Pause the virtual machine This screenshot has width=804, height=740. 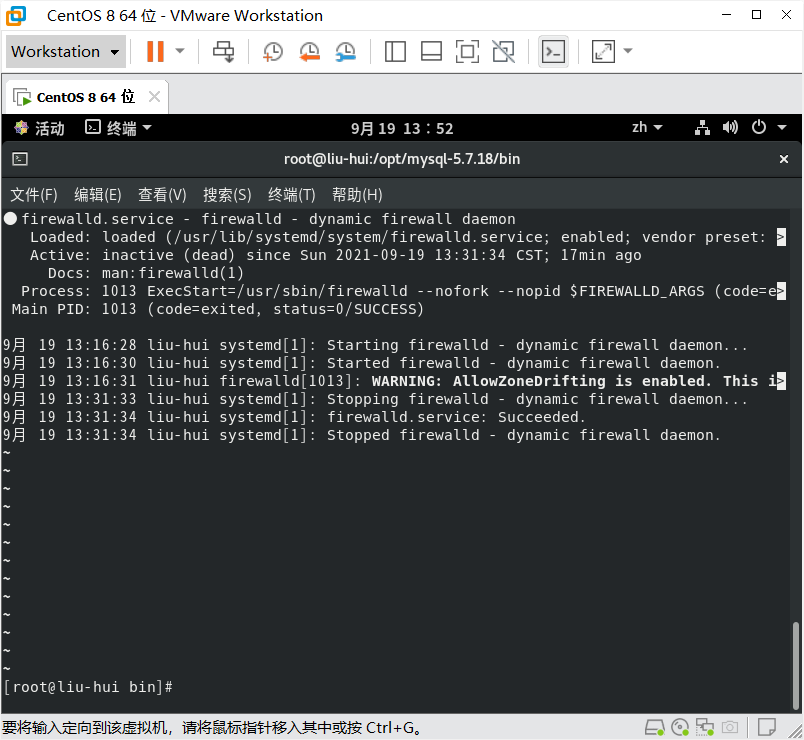(155, 51)
